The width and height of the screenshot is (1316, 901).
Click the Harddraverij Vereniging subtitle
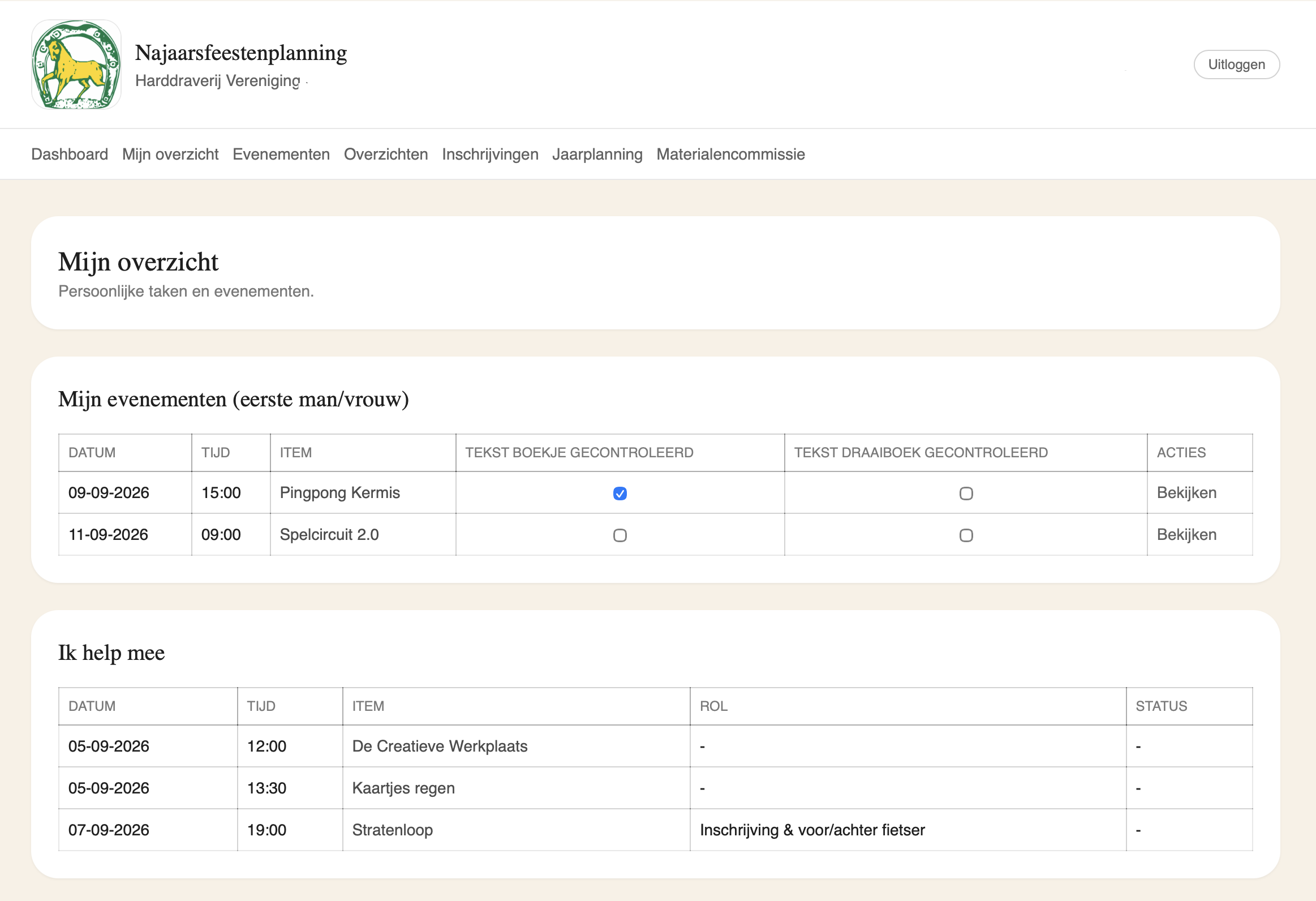(217, 80)
